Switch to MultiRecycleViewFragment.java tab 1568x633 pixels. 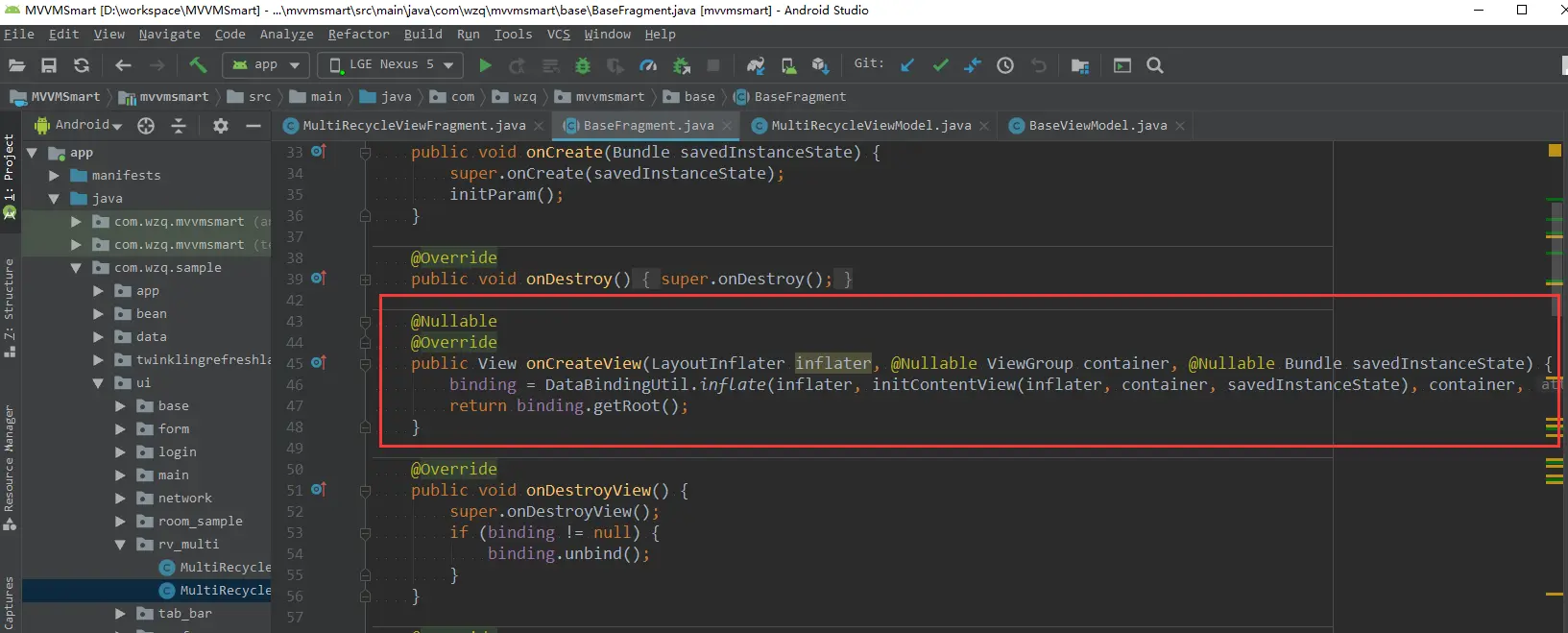coord(414,126)
